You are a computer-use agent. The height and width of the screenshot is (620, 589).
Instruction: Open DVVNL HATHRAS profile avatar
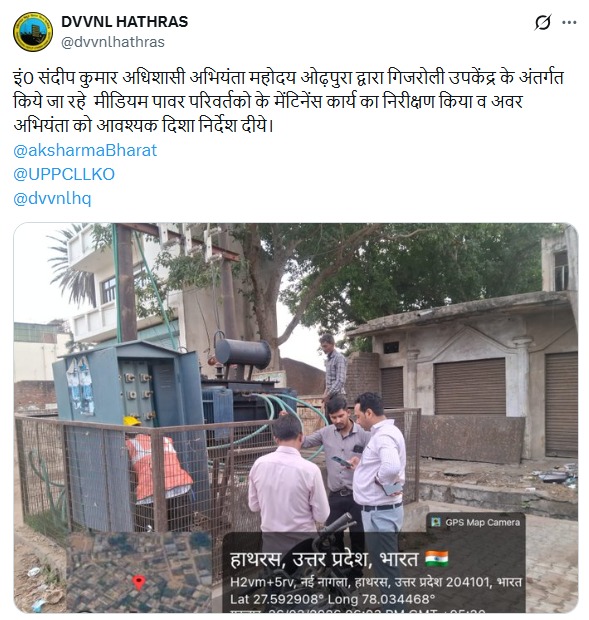pos(33,32)
